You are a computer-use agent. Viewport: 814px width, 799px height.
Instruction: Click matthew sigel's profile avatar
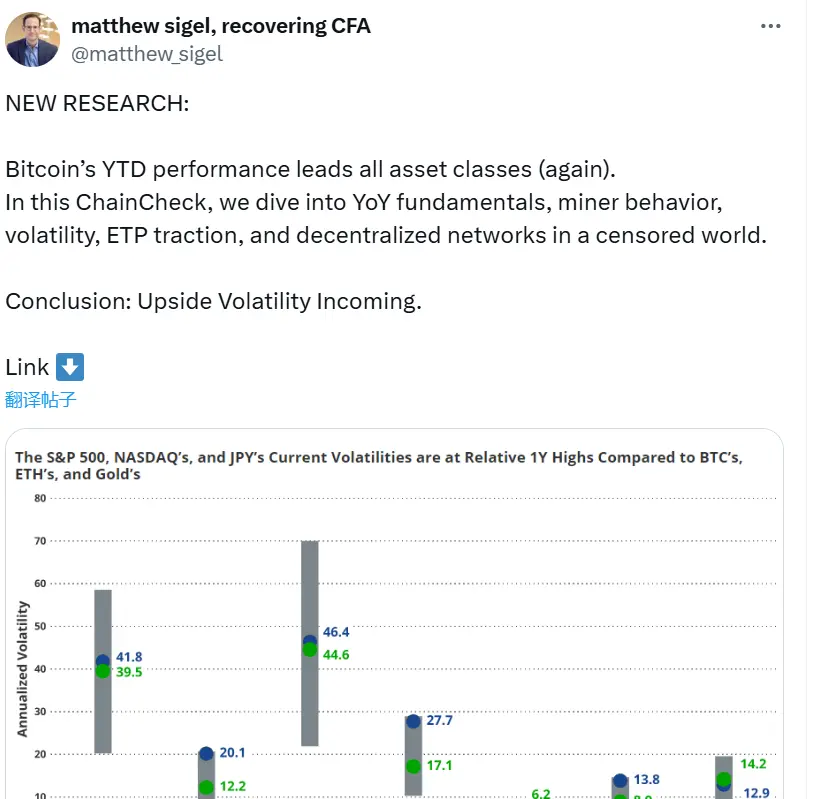pyautogui.click(x=32, y=39)
